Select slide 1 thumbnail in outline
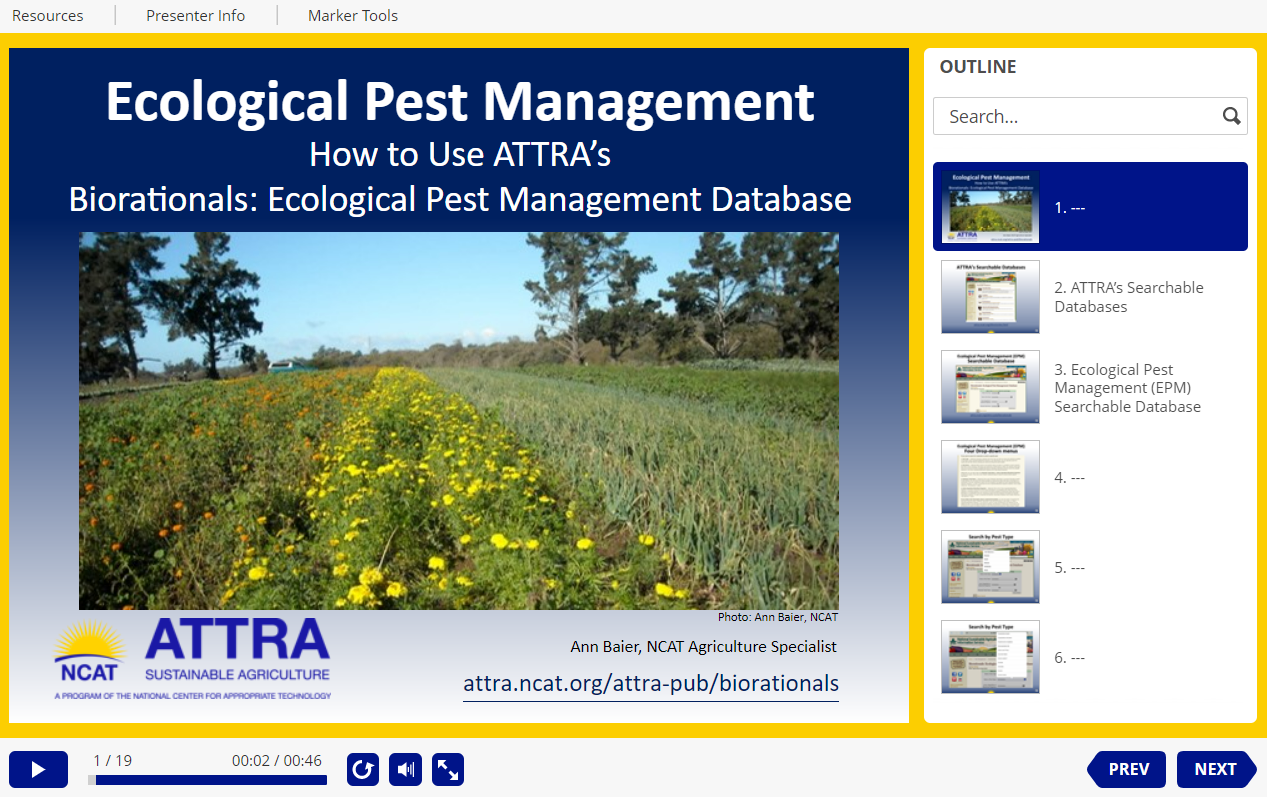The height and width of the screenshot is (797, 1267). [x=990, y=207]
